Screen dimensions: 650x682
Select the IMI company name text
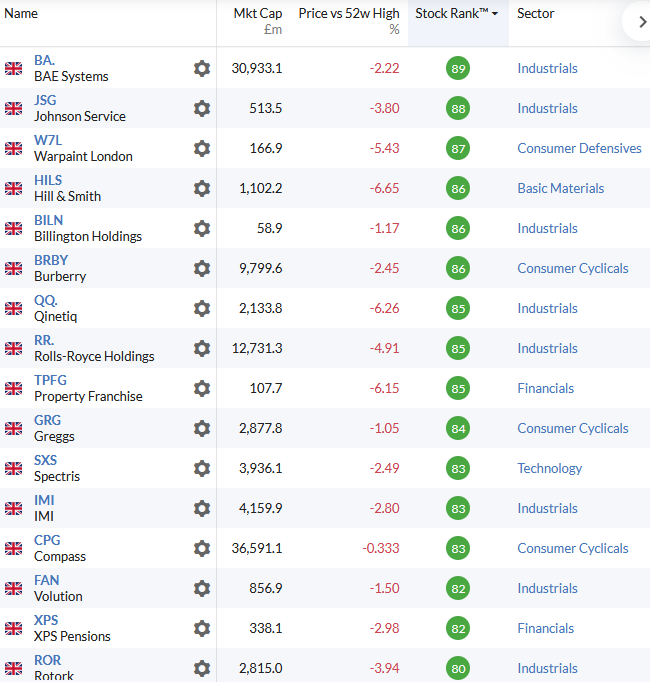point(44,516)
